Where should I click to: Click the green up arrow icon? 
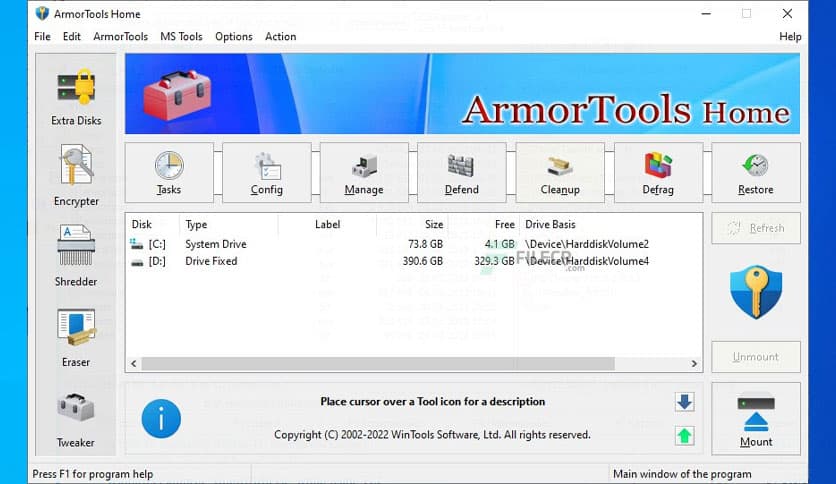coord(684,436)
